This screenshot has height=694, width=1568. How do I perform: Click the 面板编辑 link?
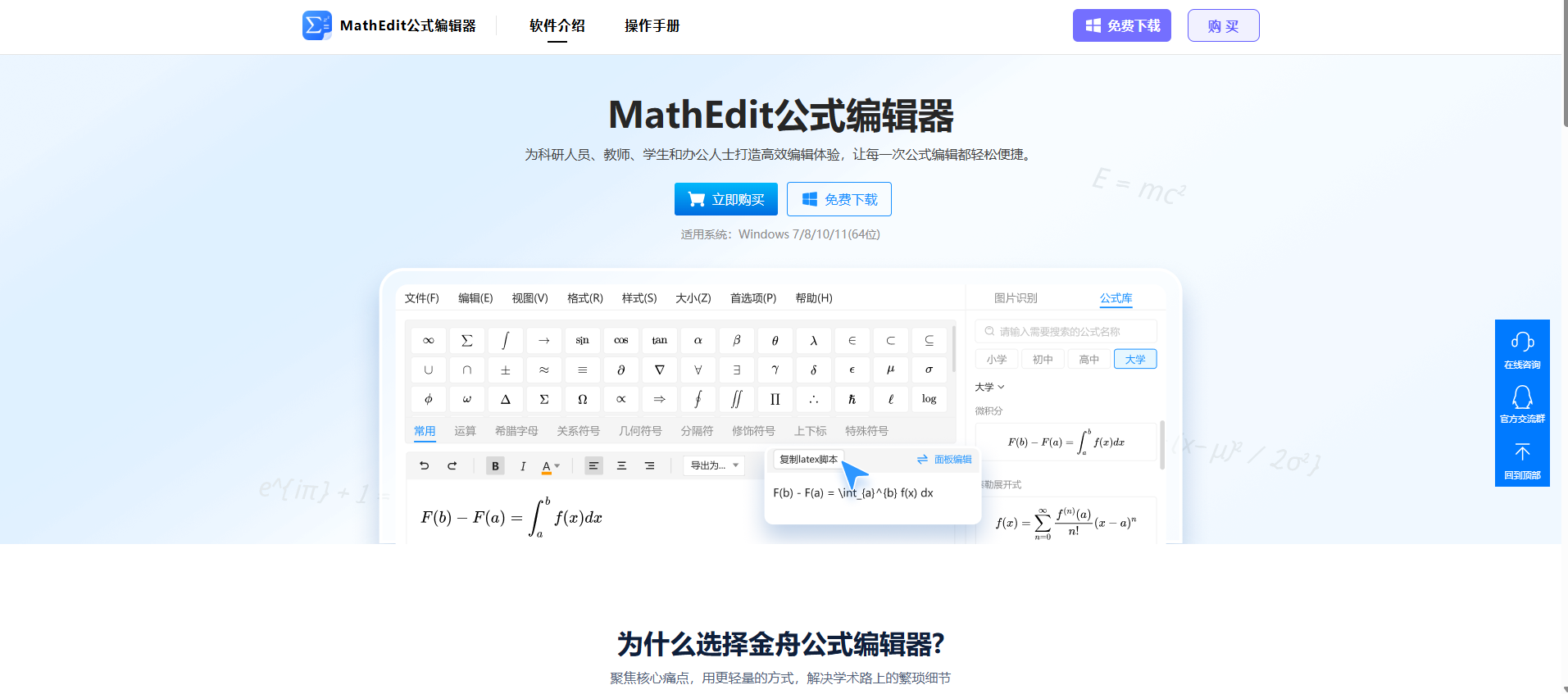click(944, 460)
